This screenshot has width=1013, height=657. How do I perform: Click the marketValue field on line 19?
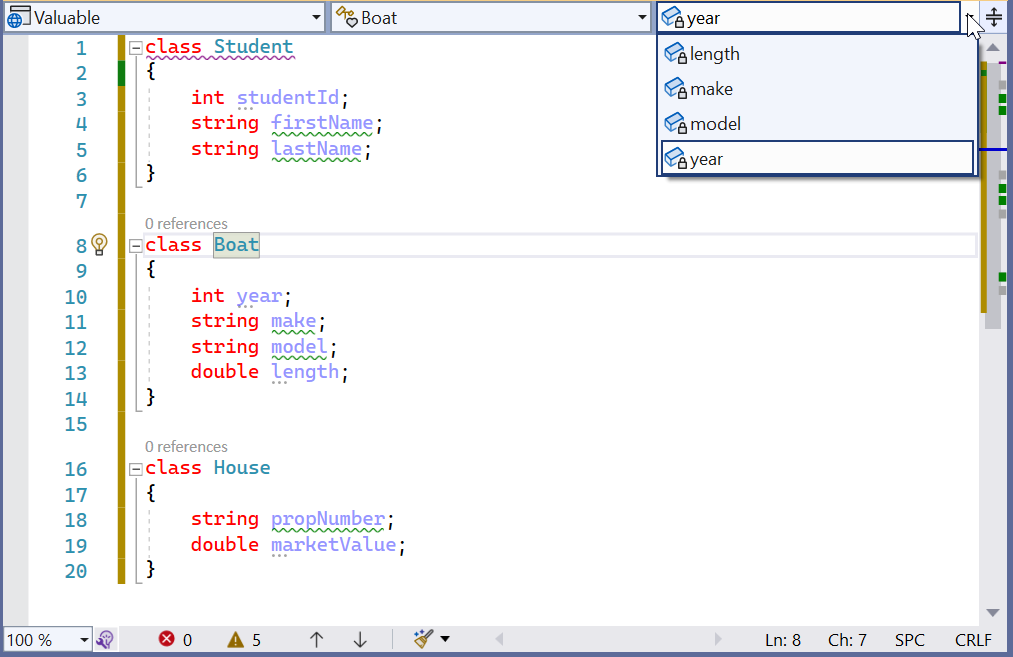[333, 545]
